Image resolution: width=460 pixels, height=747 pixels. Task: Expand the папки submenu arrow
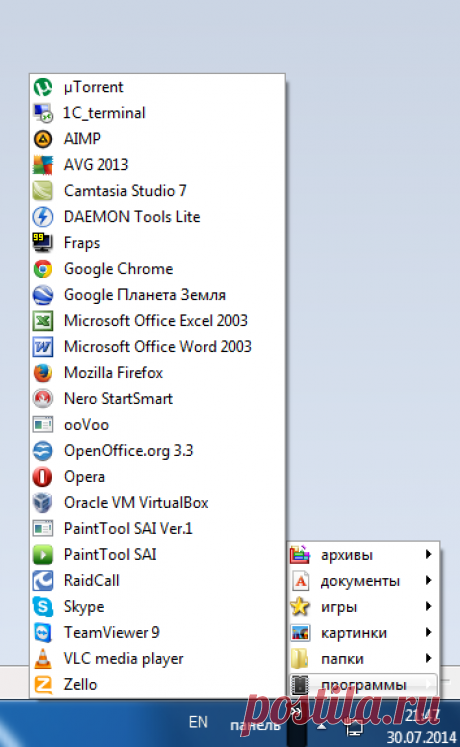coord(428,658)
